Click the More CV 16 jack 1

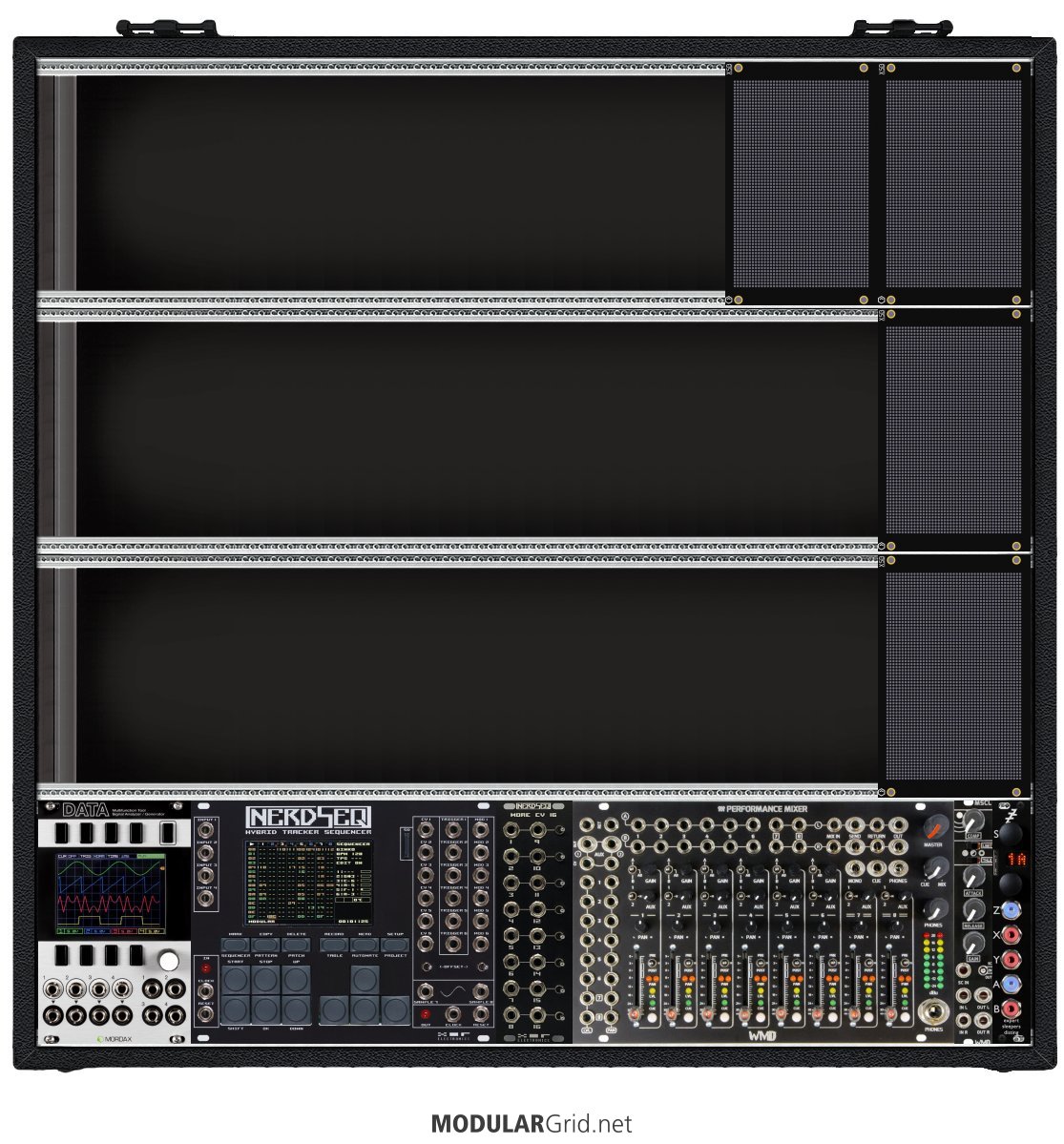(x=511, y=830)
